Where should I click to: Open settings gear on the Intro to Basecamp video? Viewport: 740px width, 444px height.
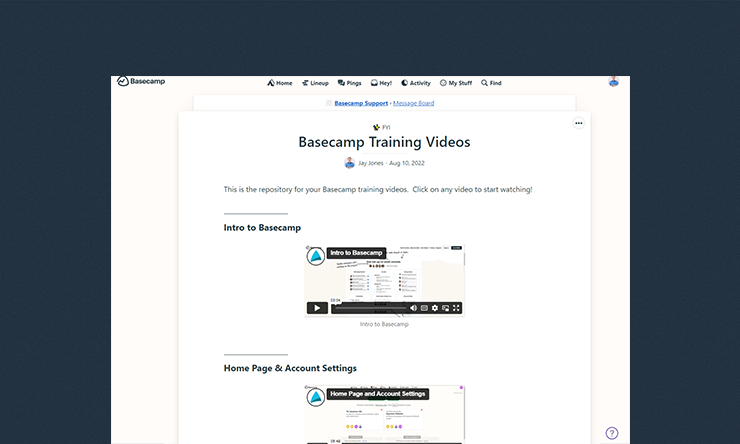(435, 308)
